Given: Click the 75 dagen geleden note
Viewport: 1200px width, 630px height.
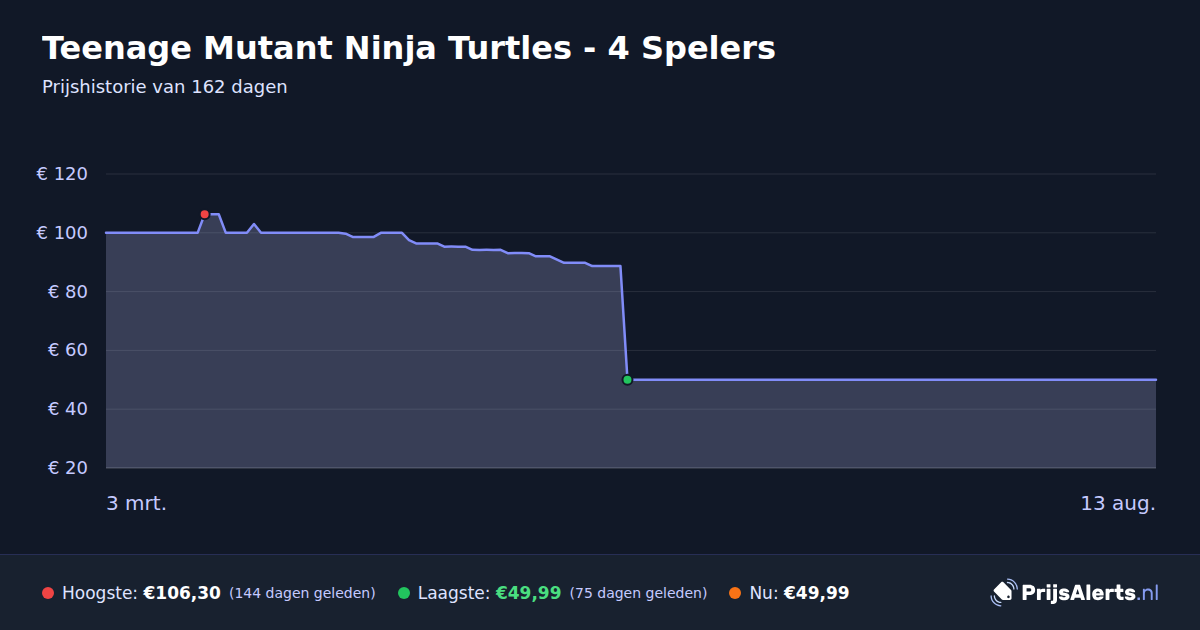Looking at the screenshot, I should 638,593.
